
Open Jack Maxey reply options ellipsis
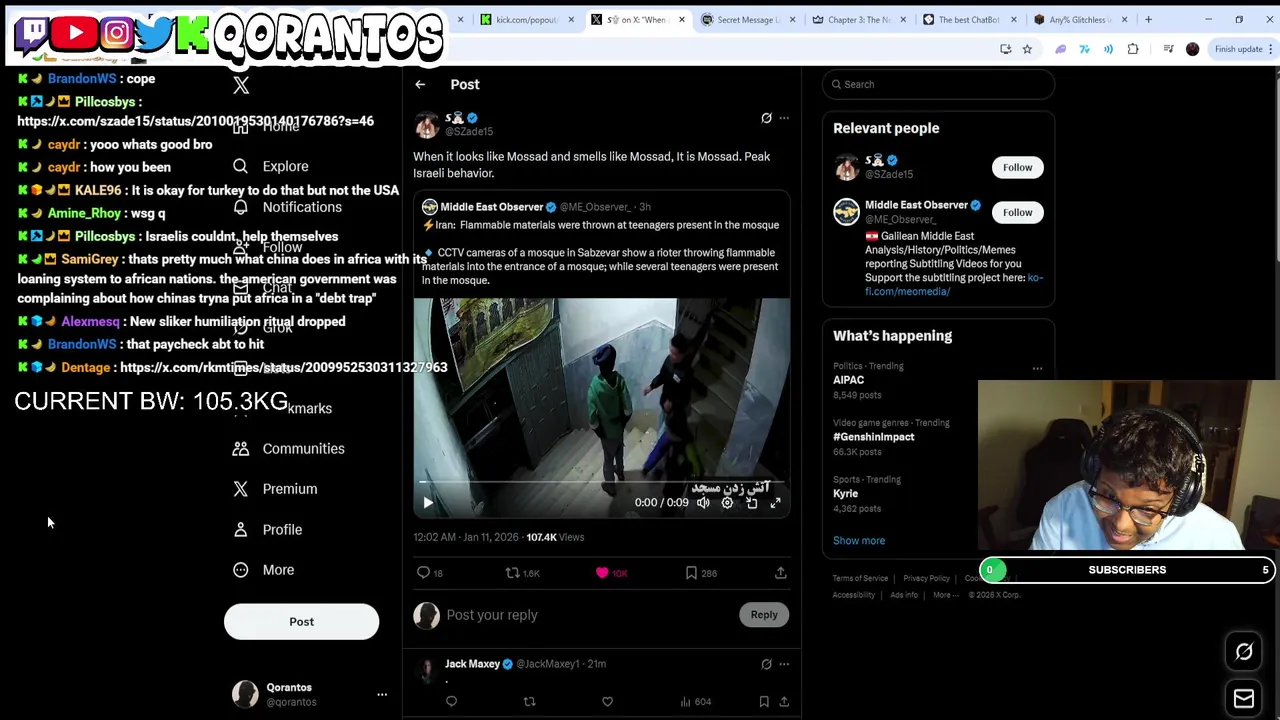click(x=784, y=664)
